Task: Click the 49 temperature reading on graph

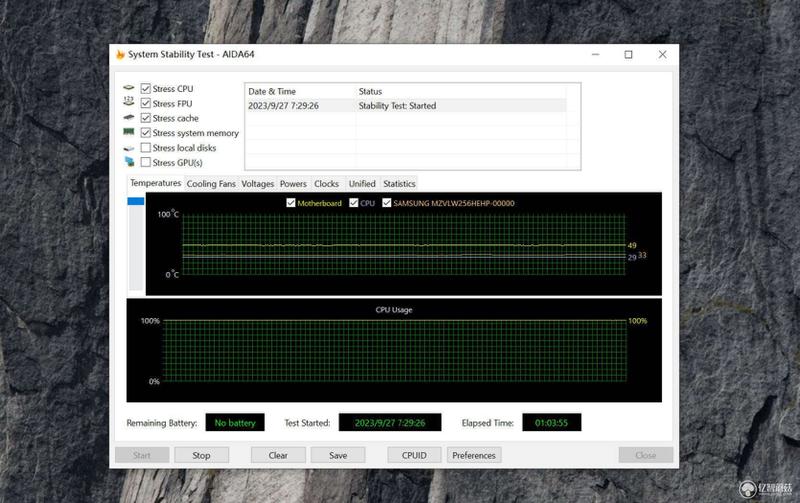Action: (632, 245)
